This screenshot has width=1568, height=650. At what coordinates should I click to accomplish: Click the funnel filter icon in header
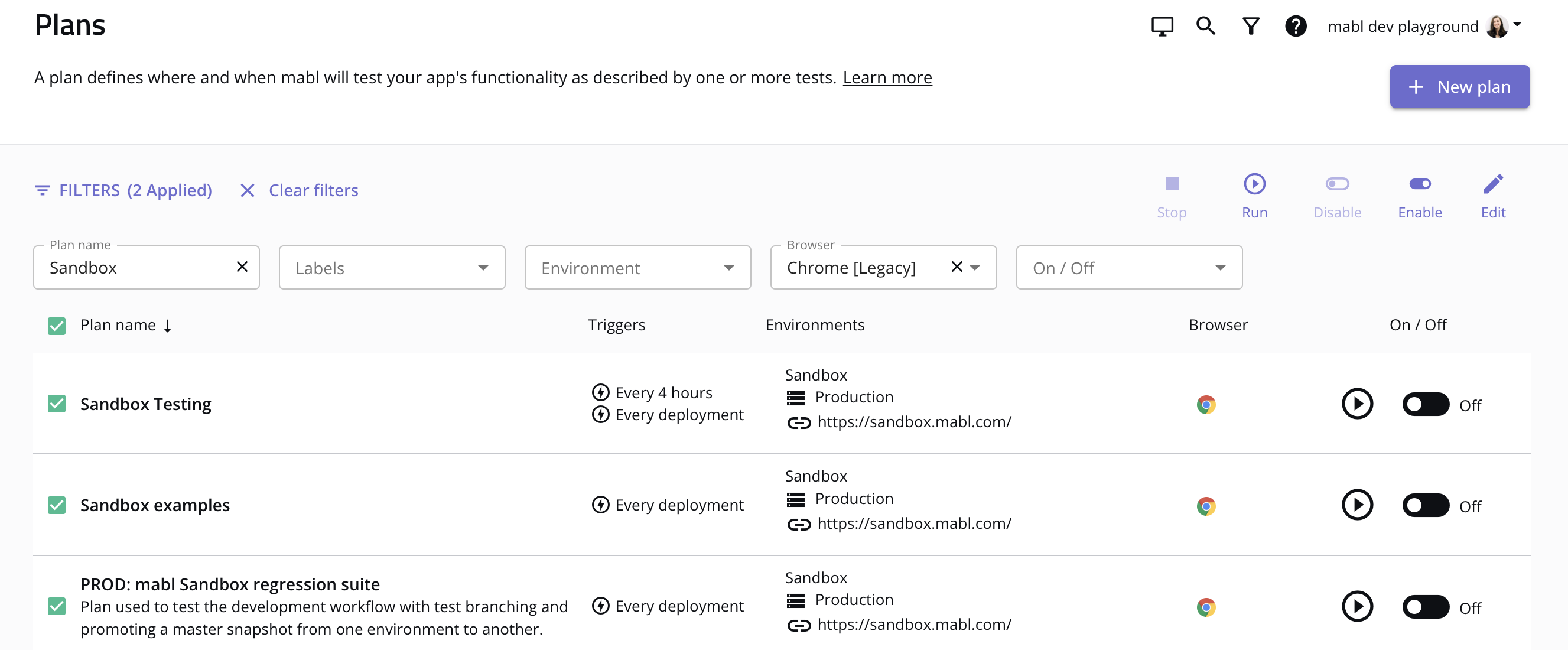pos(1250,26)
